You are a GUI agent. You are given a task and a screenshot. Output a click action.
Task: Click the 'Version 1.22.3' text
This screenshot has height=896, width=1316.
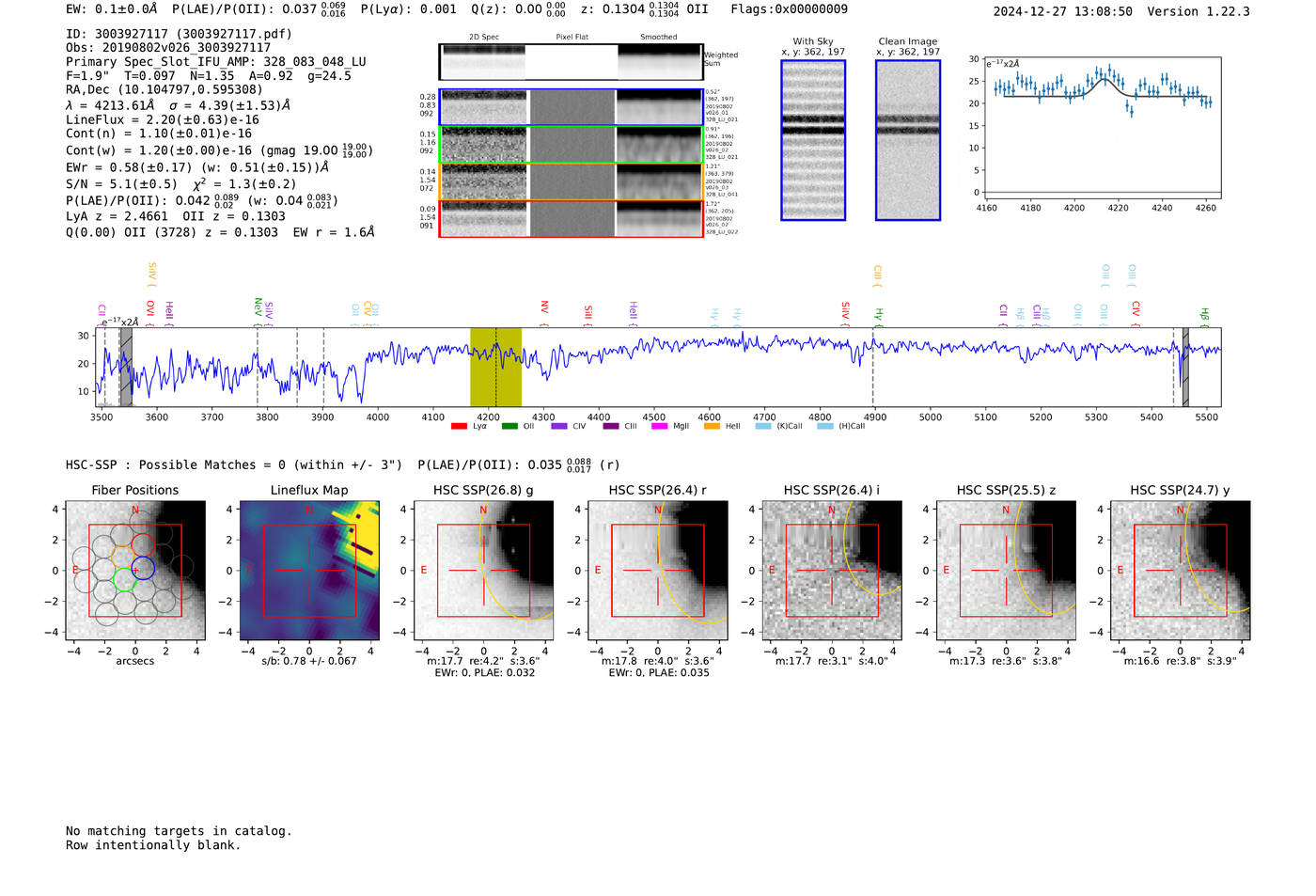(x=1198, y=12)
